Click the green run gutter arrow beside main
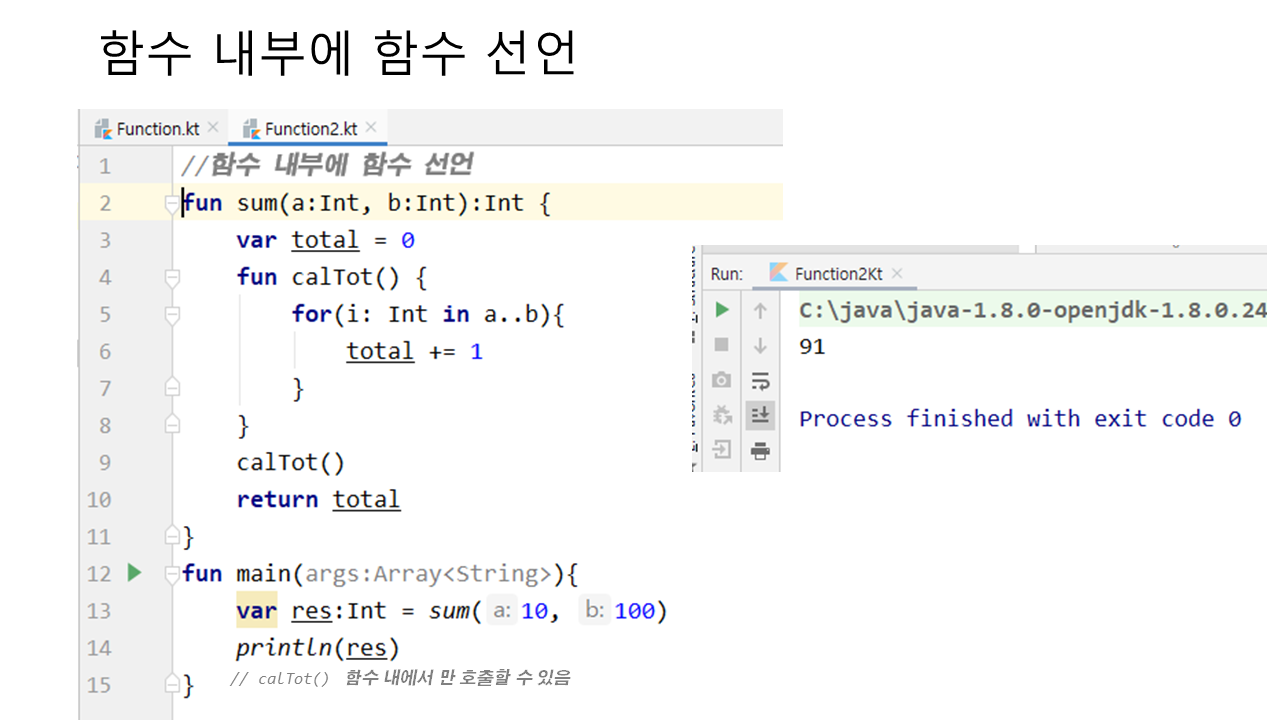This screenshot has height=720, width=1280. point(135,573)
